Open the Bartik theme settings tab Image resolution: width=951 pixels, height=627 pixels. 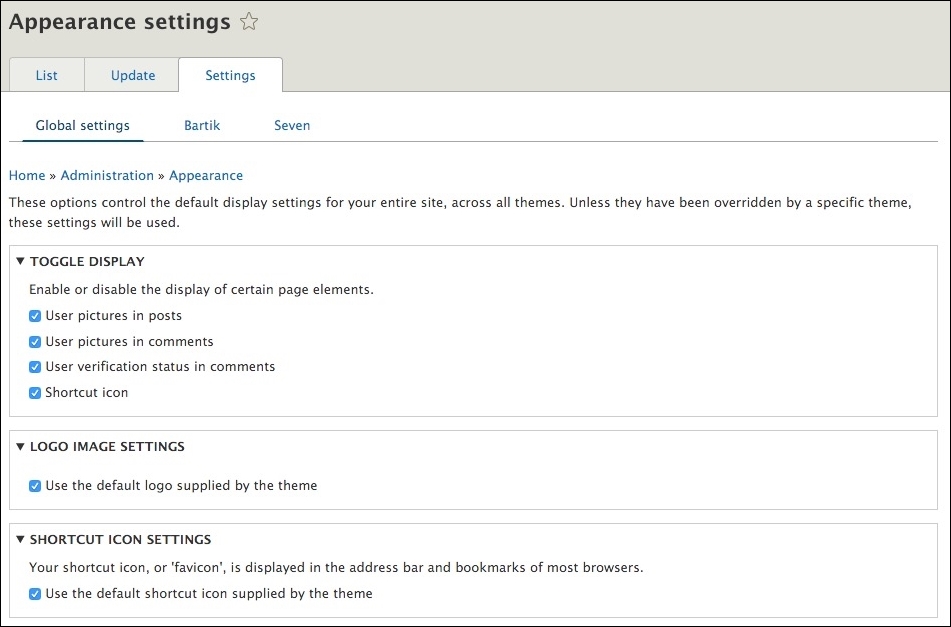[202, 126]
